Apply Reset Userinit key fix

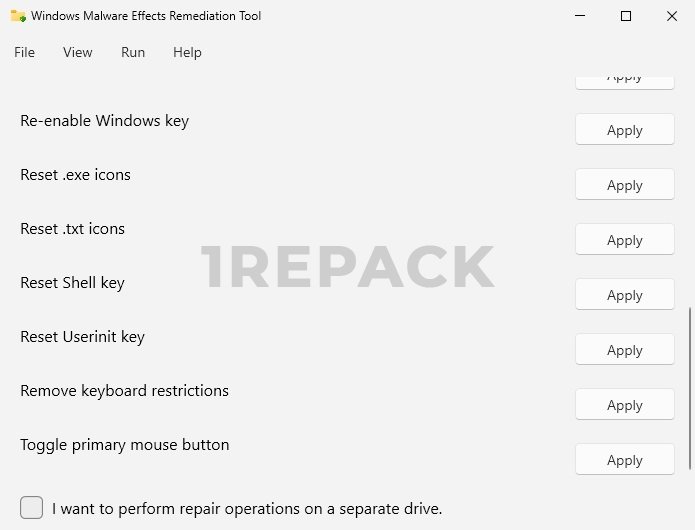point(624,350)
